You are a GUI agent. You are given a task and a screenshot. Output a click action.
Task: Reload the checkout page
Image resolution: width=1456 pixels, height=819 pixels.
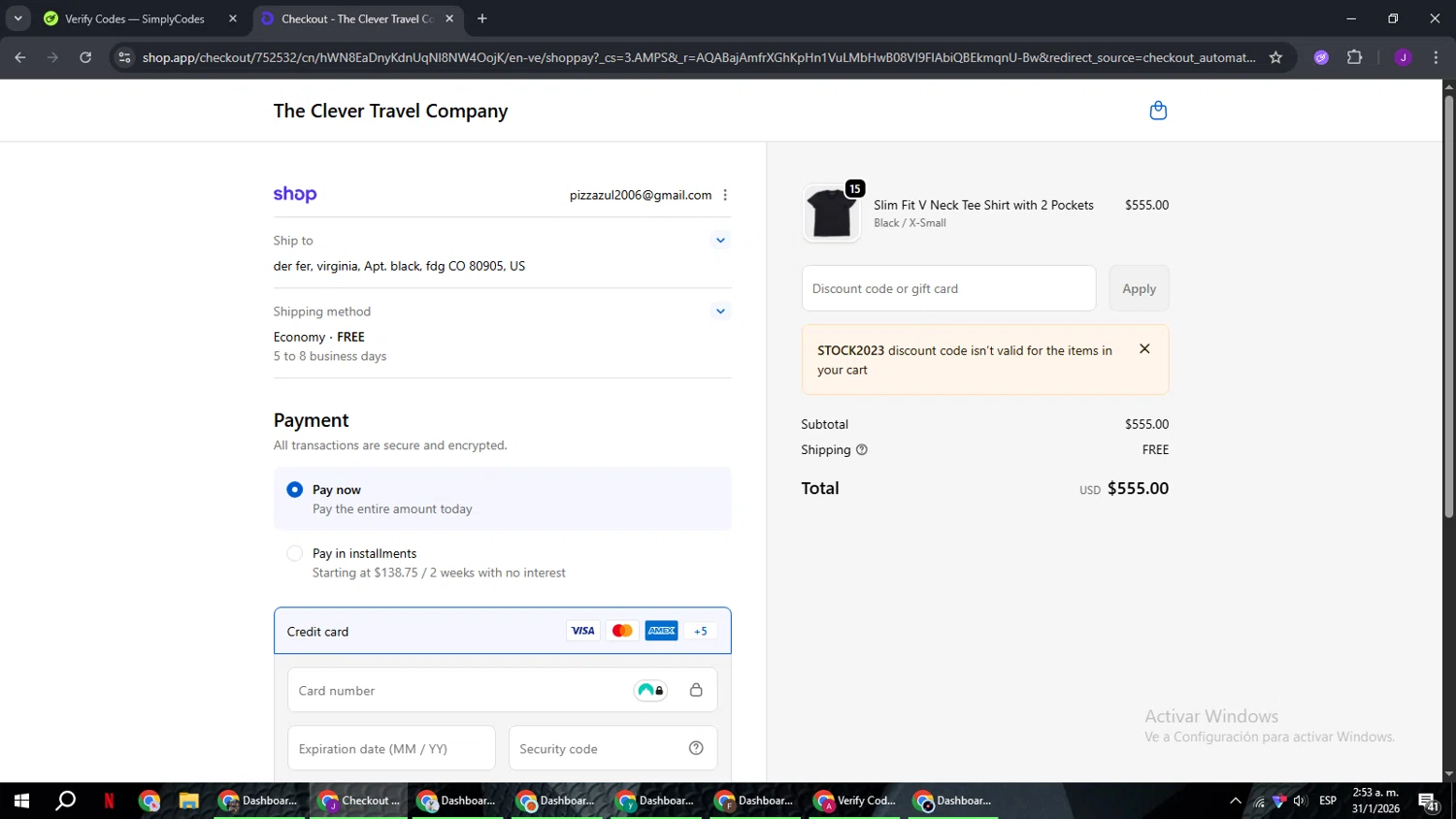(85, 57)
